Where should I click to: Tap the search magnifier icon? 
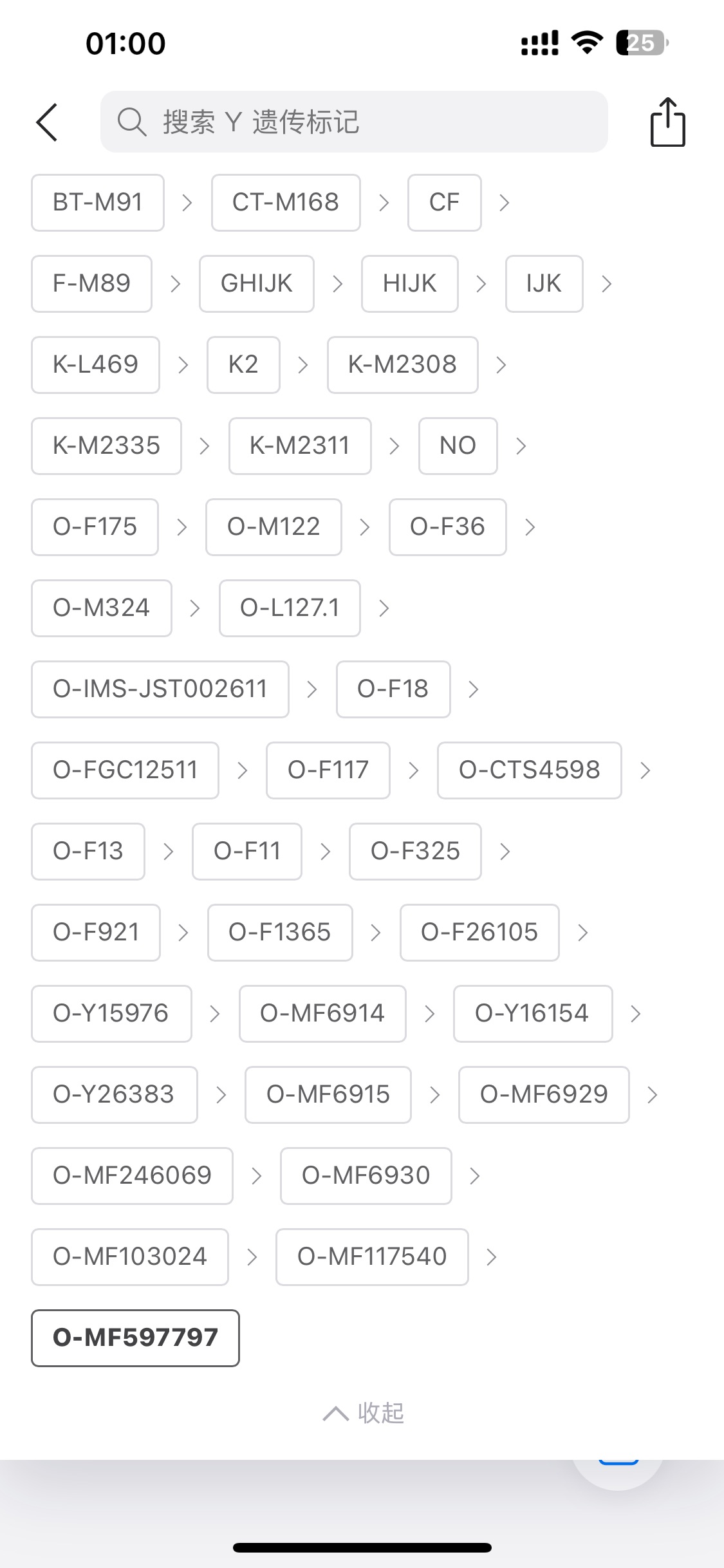(131, 122)
